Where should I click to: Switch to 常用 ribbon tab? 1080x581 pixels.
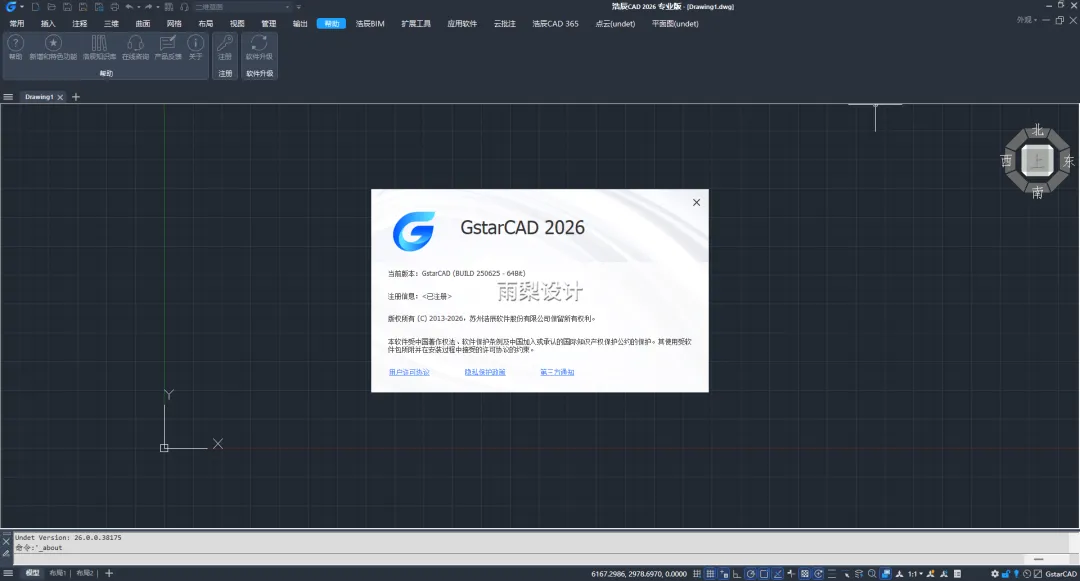coord(17,23)
